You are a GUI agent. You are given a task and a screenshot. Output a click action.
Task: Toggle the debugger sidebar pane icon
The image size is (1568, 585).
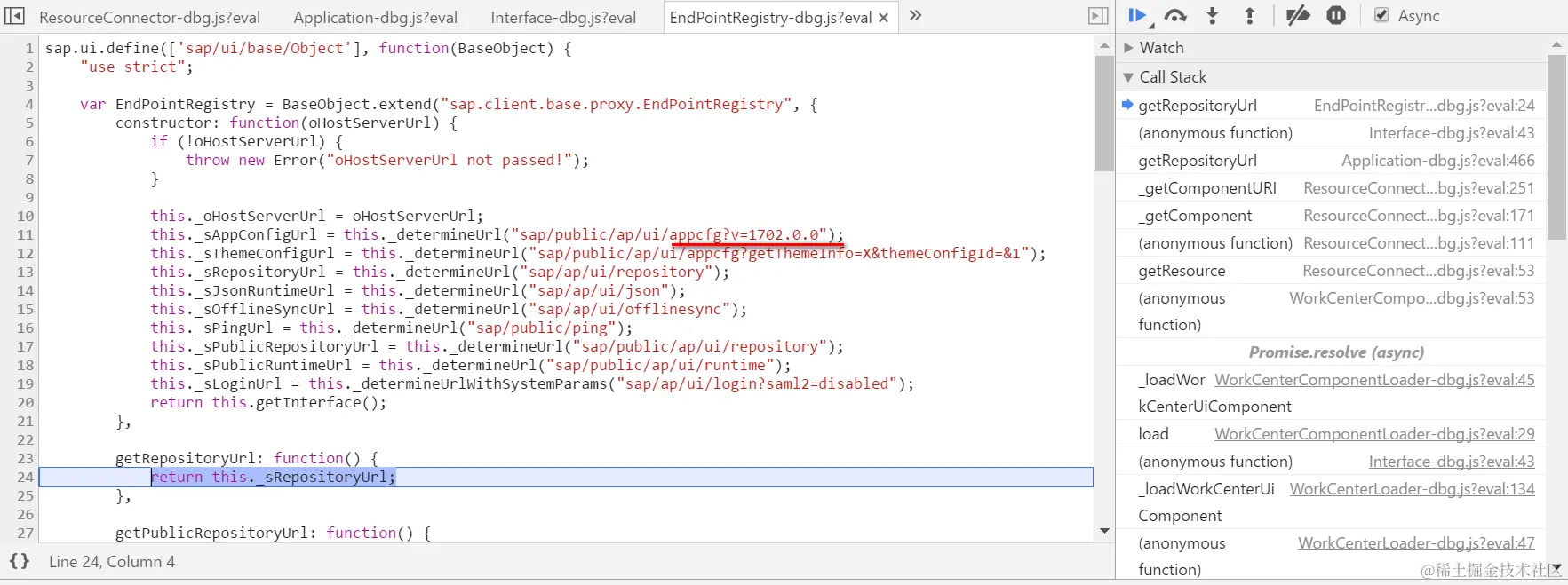[x=1098, y=16]
